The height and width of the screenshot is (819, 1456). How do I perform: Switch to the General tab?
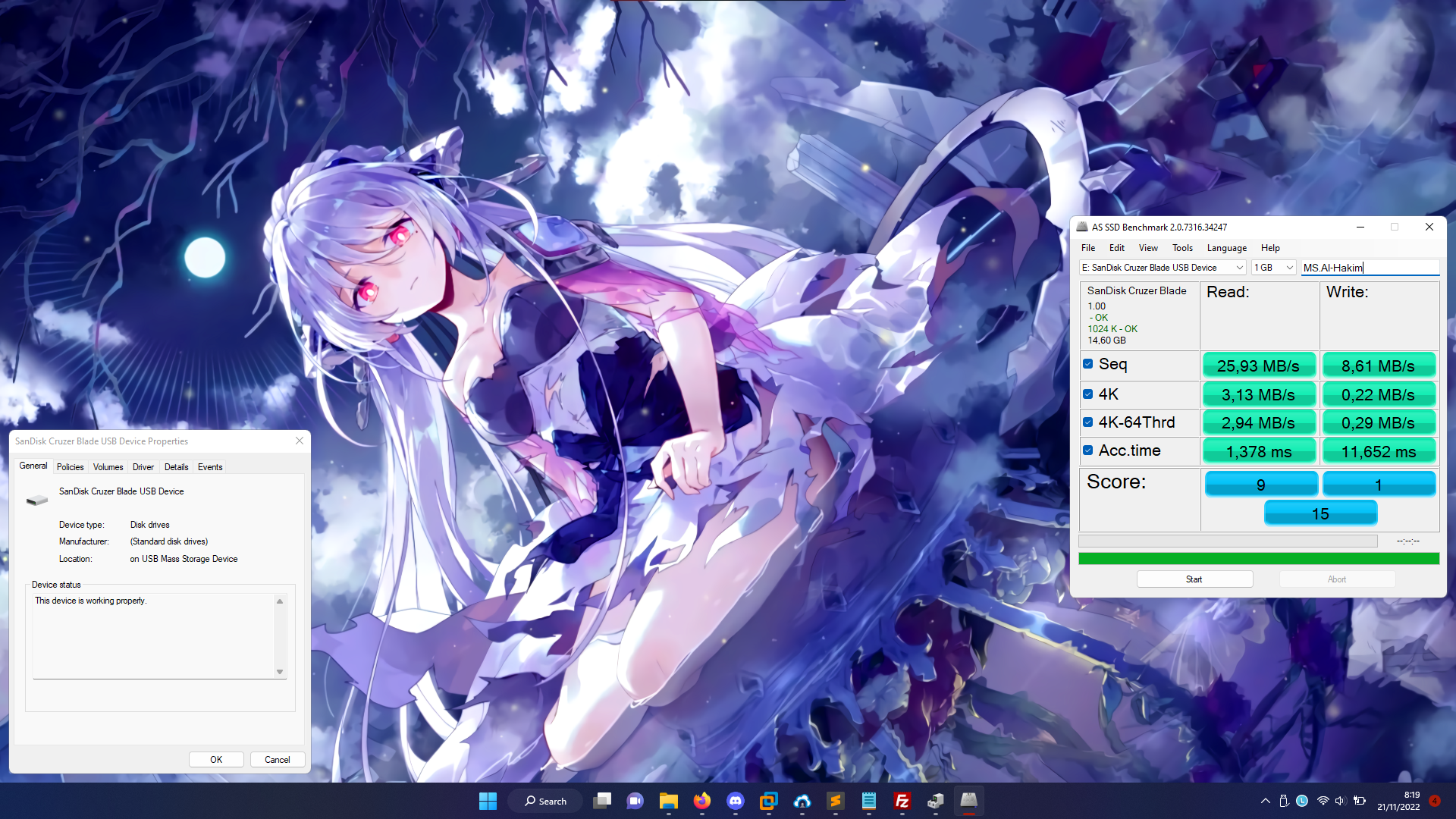(33, 466)
